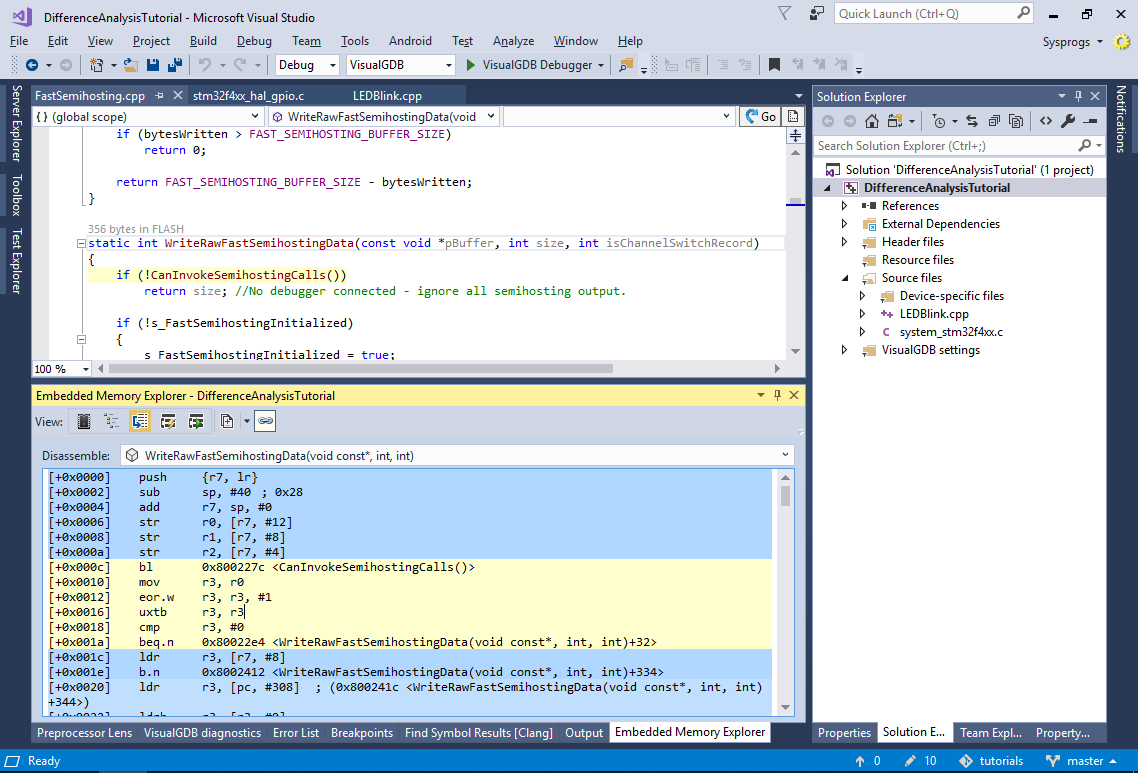The width and height of the screenshot is (1138, 773).
Task: Open the feedback notifications filter icon
Action: pyautogui.click(x=785, y=13)
